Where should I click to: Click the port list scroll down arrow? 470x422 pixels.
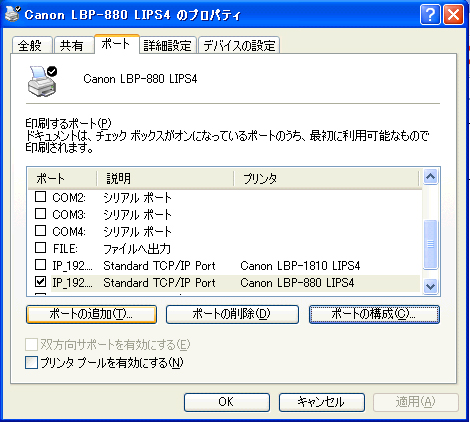click(431, 287)
